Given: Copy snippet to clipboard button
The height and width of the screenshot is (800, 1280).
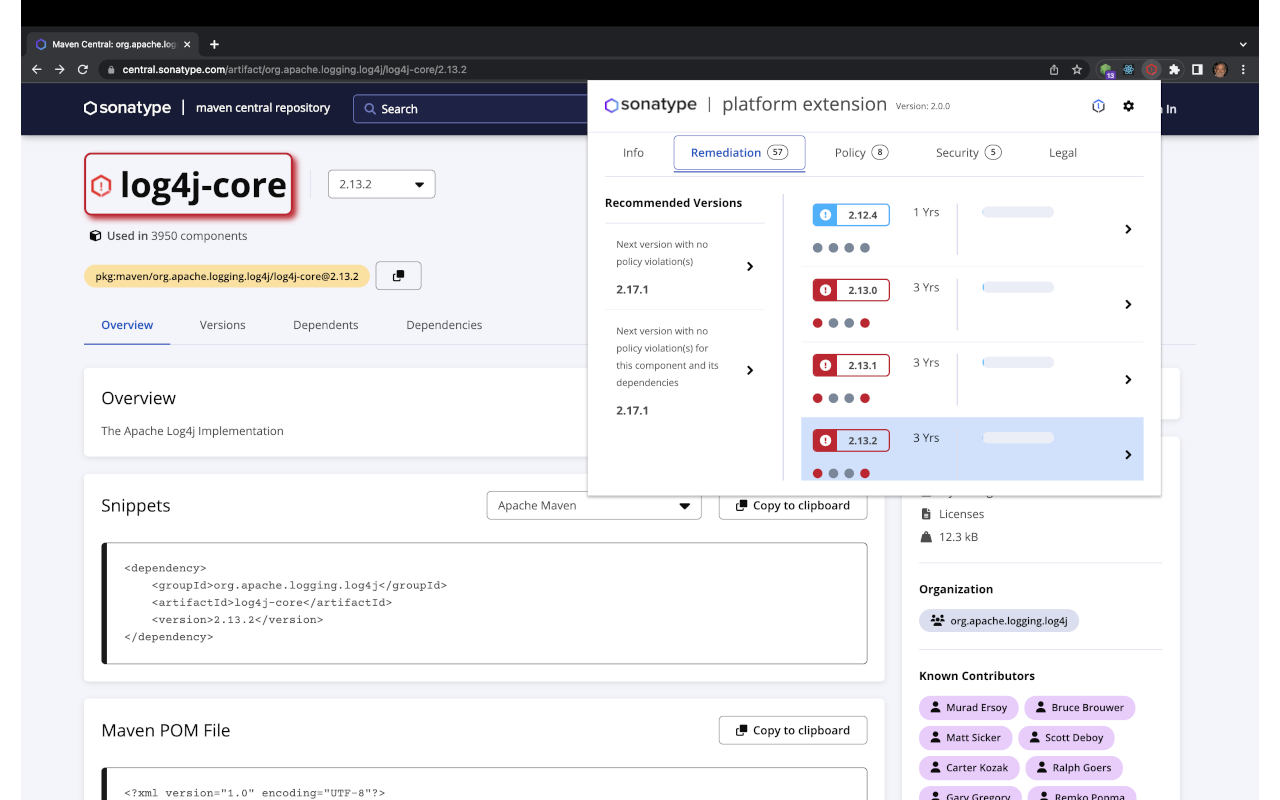Looking at the screenshot, I should click(793, 505).
